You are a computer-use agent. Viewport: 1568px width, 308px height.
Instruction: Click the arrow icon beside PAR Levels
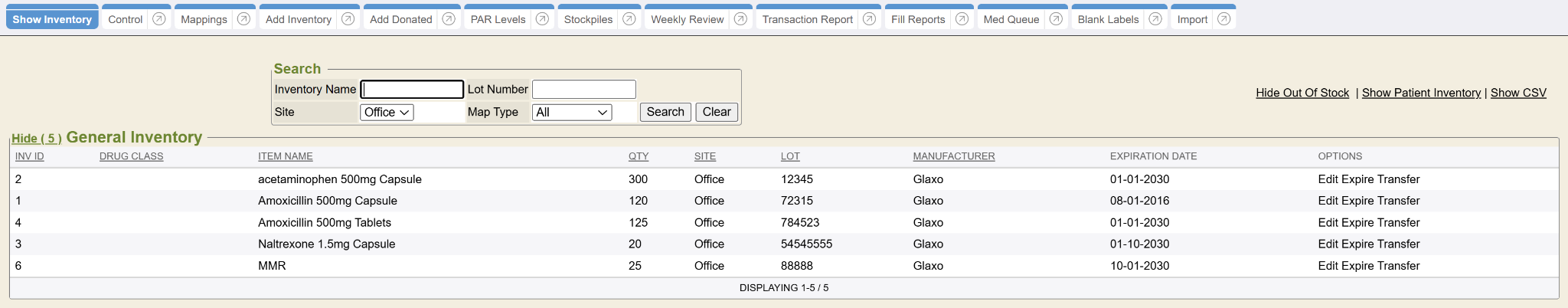coord(542,19)
